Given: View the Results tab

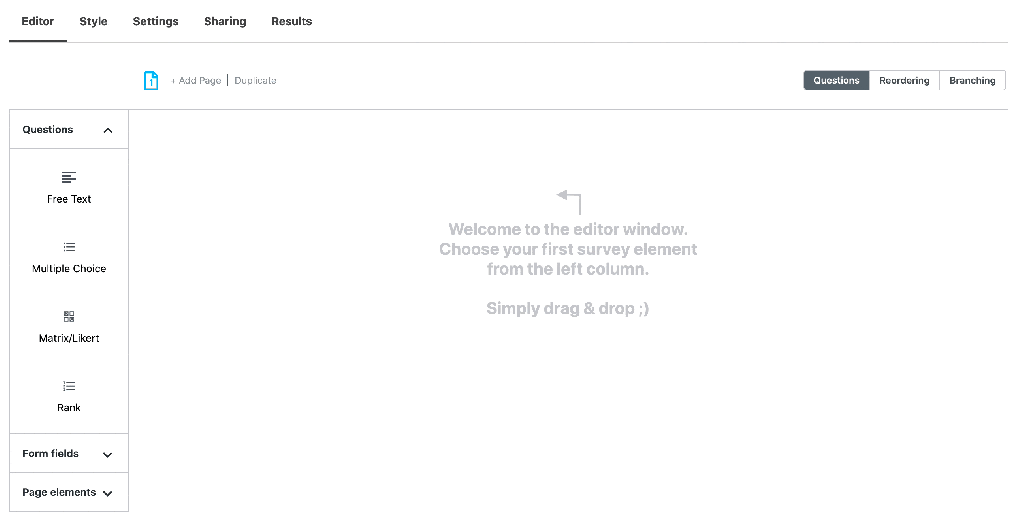Looking at the screenshot, I should (x=291, y=21).
